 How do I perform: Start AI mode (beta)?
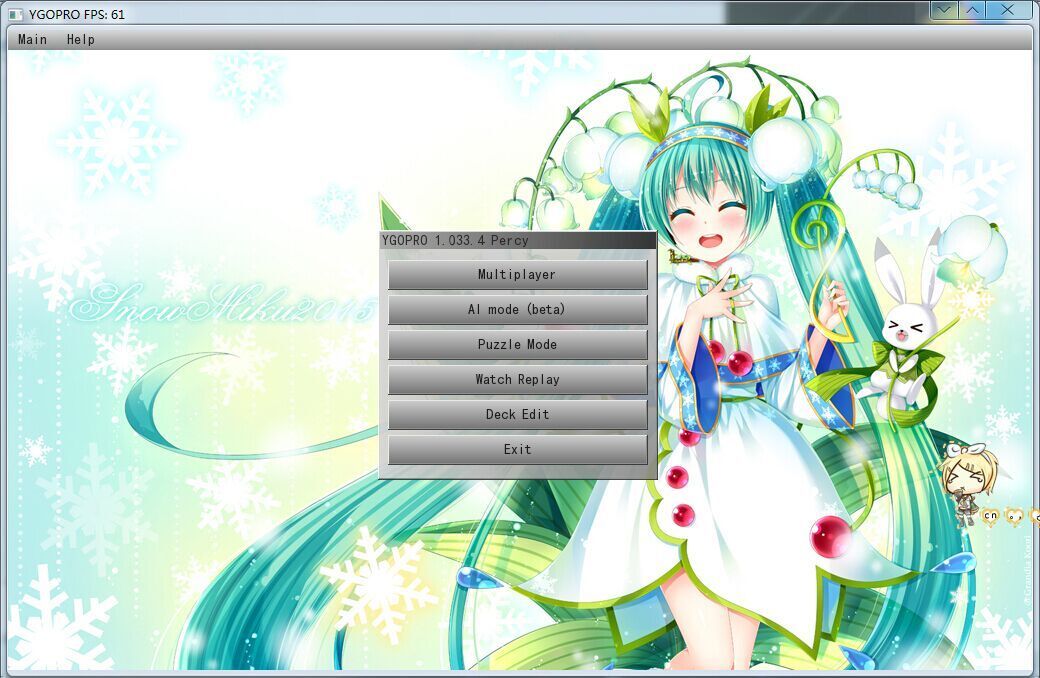coord(517,310)
